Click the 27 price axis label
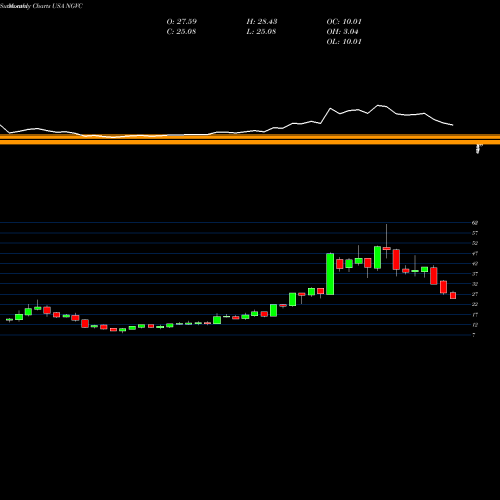This screenshot has width=500, height=500. [475, 294]
